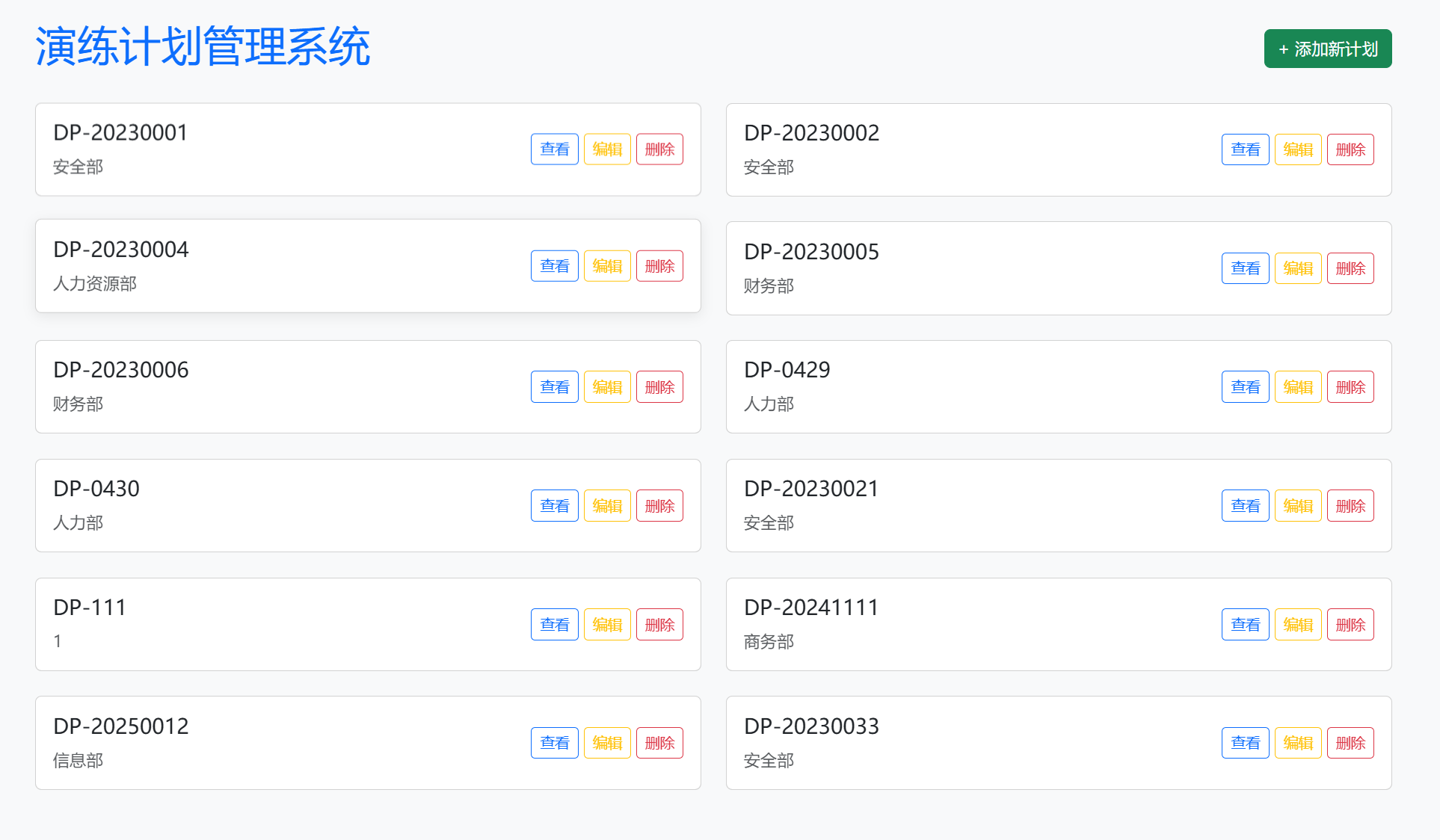Click the 添加新计划 button

point(1327,49)
